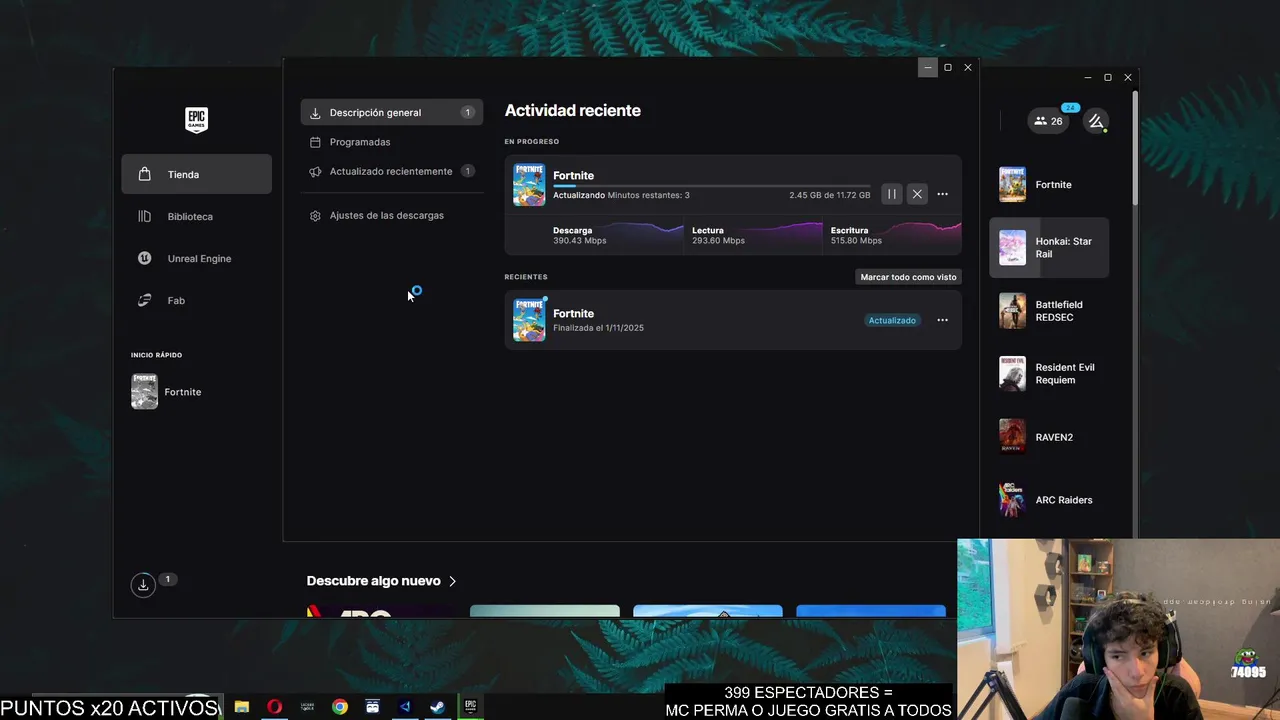Viewport: 1280px width, 720px height.
Task: Pause the Fortnite update download
Action: 891,194
